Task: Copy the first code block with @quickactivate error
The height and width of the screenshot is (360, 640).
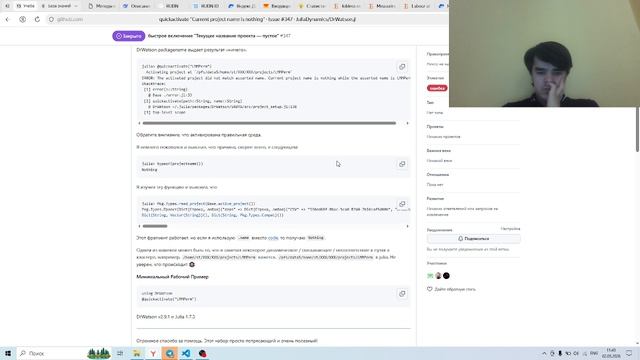Action: (x=402, y=67)
